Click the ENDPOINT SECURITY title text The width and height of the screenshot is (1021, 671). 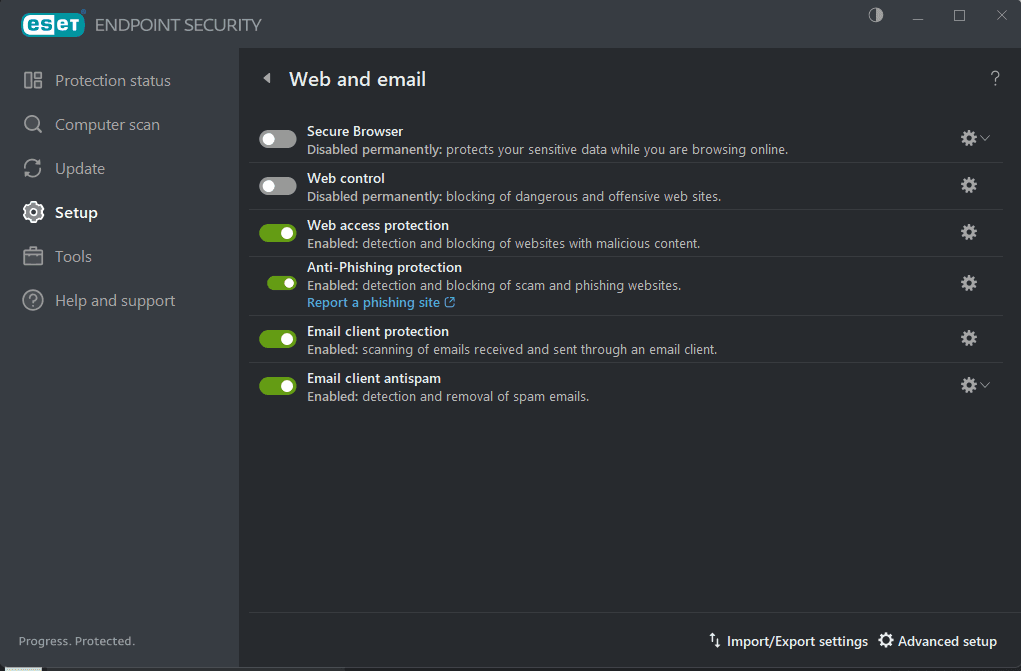point(178,25)
